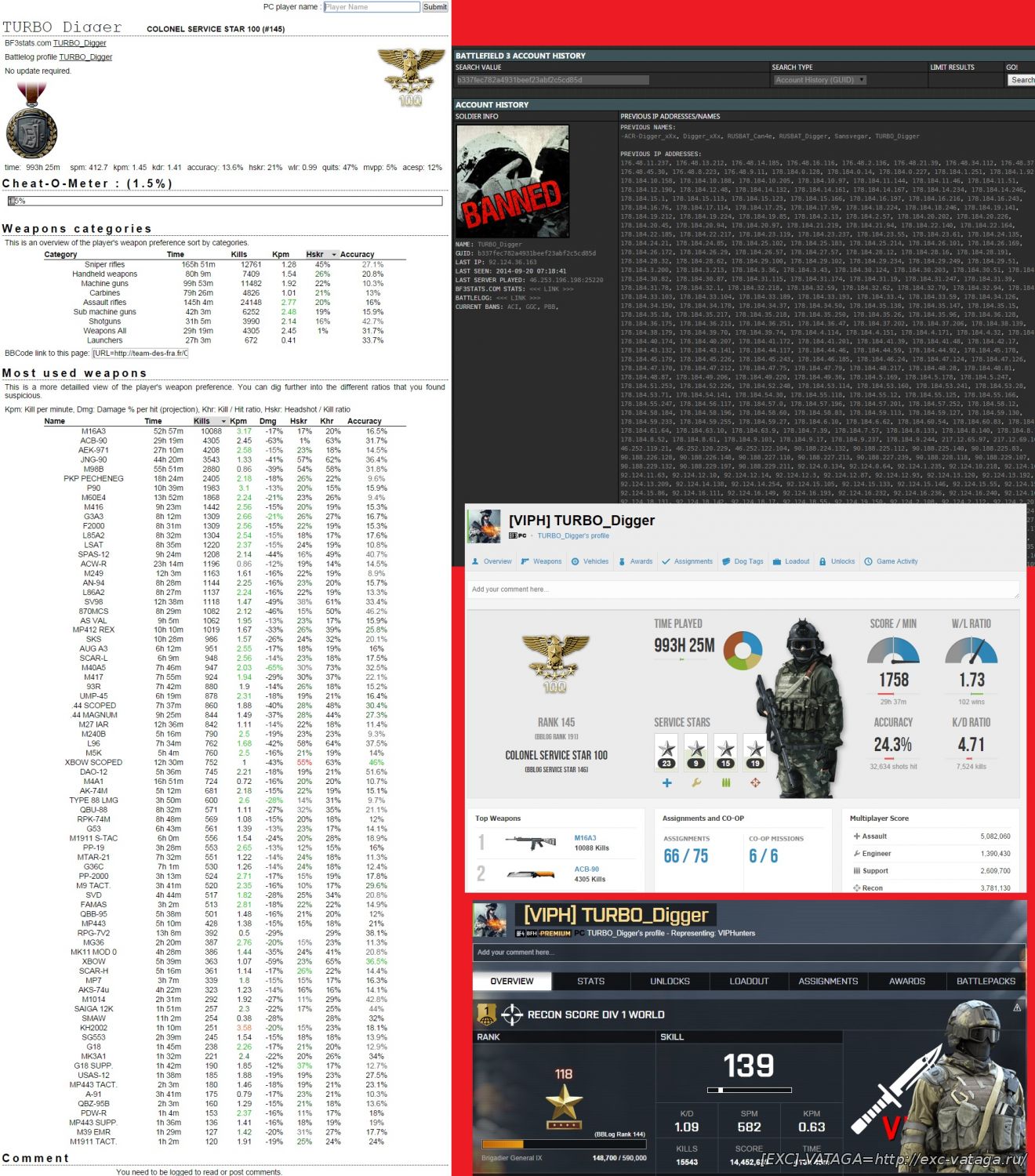Click the service star showing 9

(x=696, y=752)
